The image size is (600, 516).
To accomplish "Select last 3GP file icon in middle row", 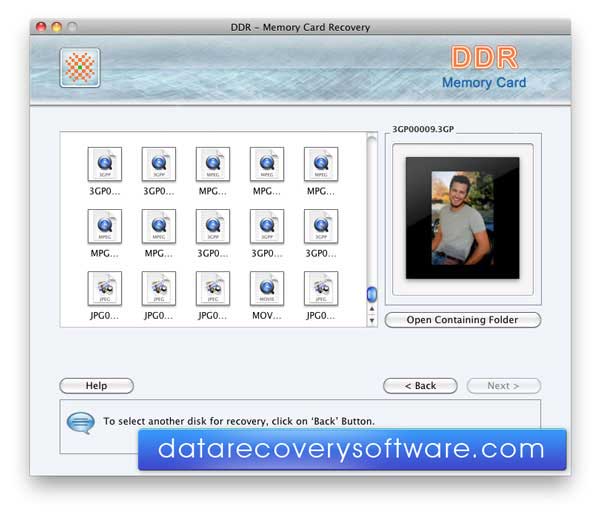I will click(321, 226).
